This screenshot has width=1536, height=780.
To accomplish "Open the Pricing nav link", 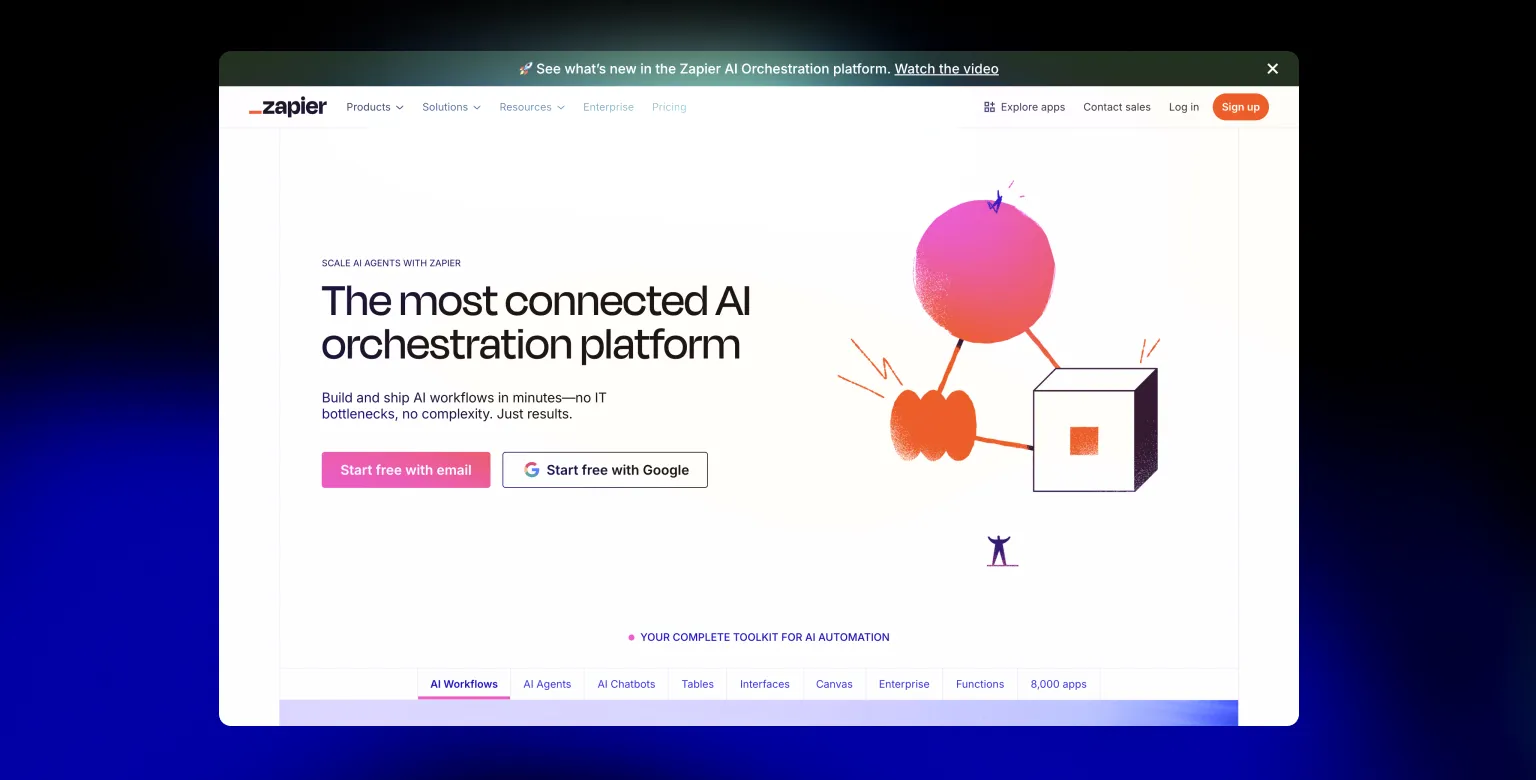I will [x=669, y=107].
